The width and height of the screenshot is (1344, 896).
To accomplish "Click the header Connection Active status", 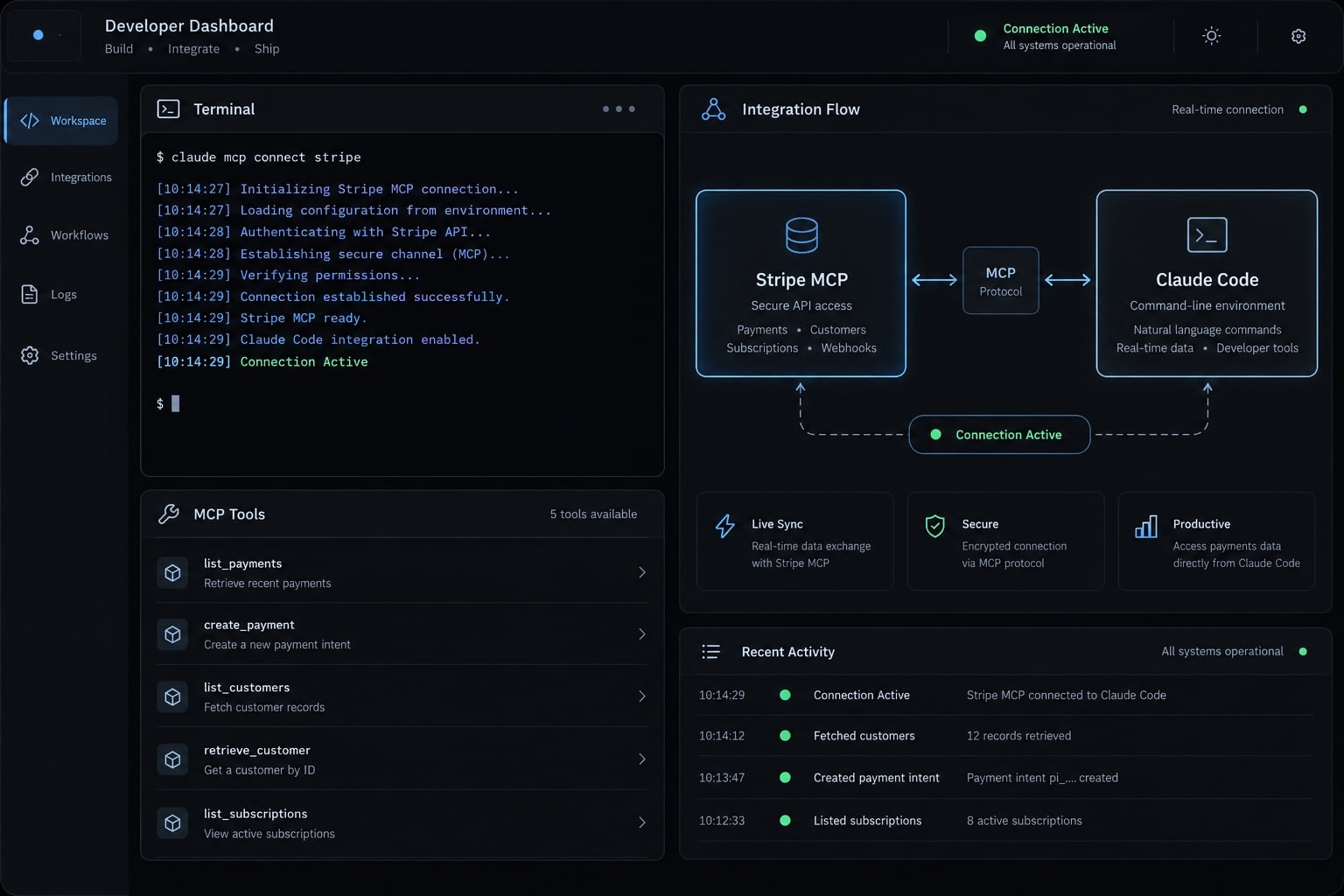I will pos(1045,36).
